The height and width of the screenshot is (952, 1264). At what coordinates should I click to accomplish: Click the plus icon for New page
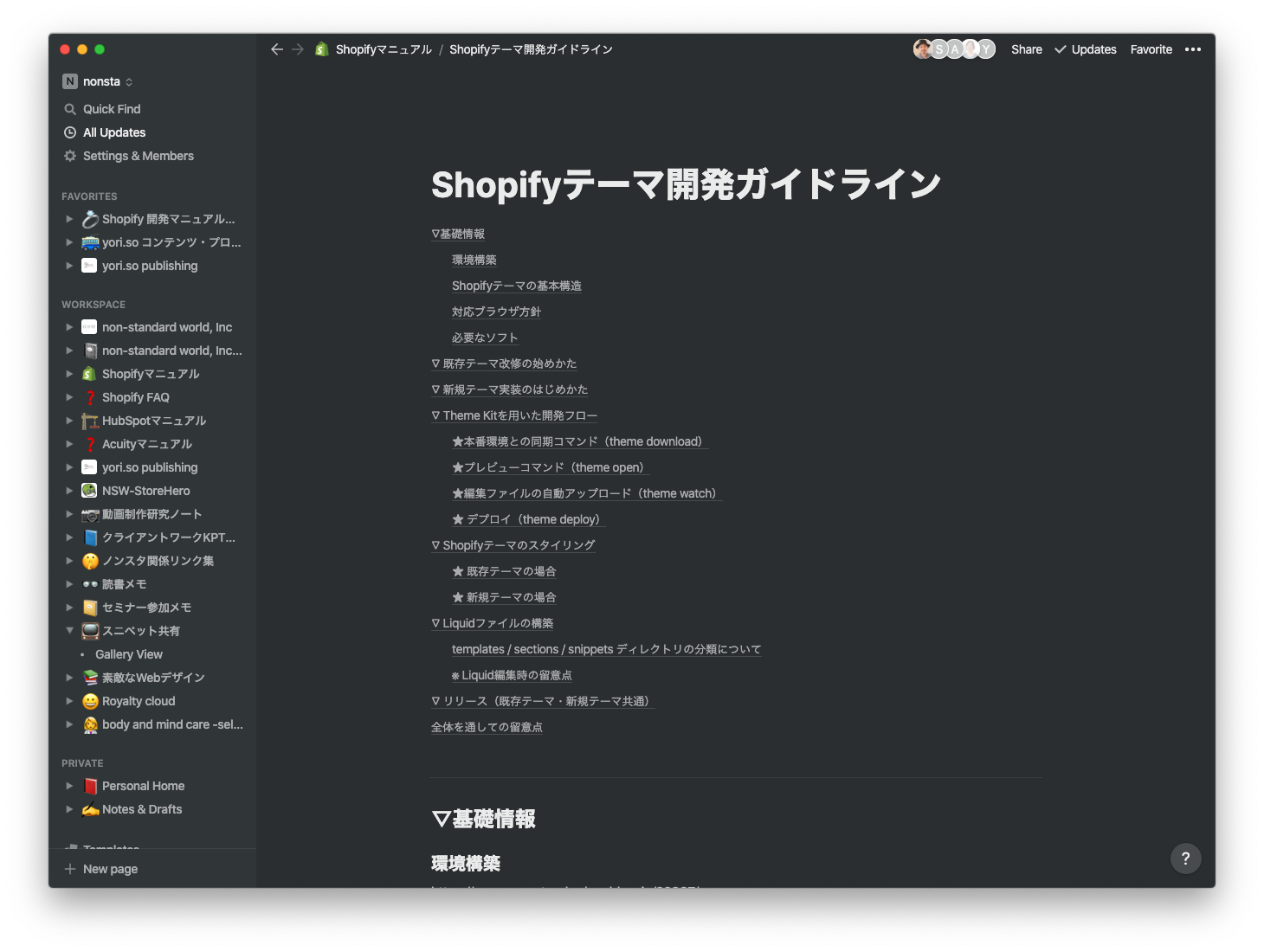(x=70, y=869)
